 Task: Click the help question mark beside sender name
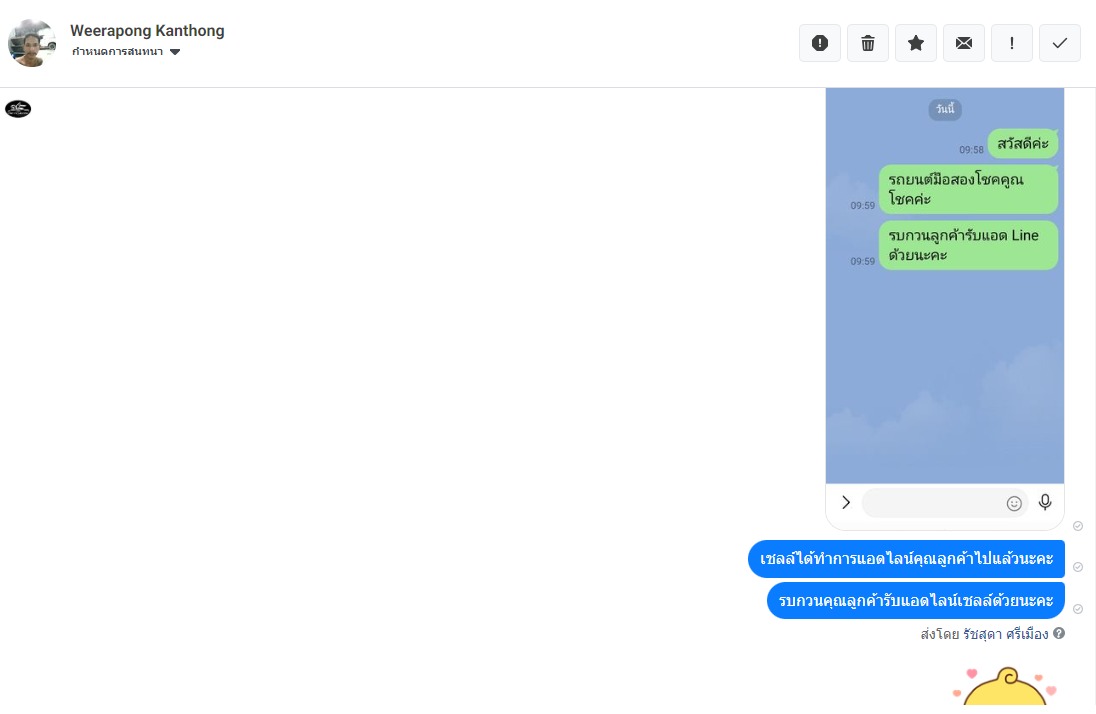tap(1059, 633)
